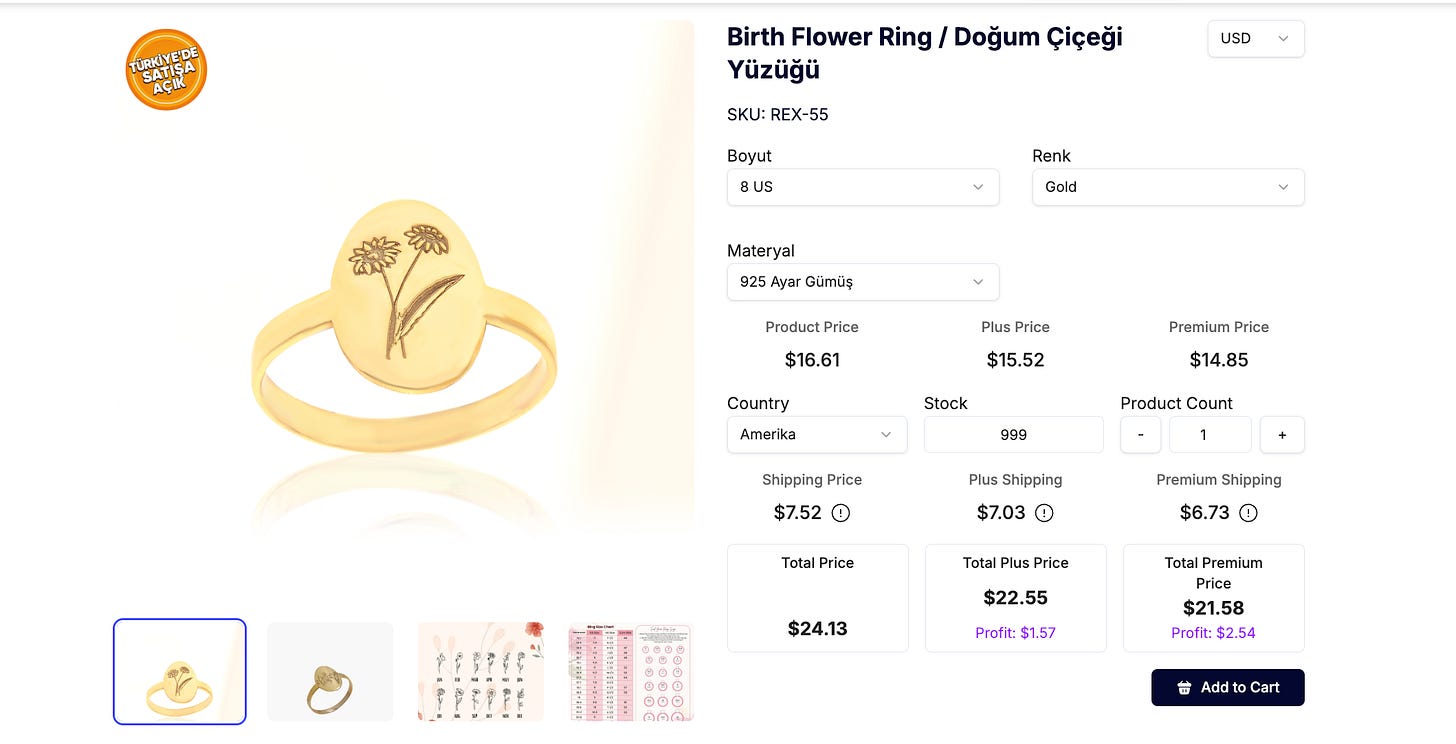Click the info icon next to $7.03
Screen dimensions: 1456x744
[x=1044, y=513]
